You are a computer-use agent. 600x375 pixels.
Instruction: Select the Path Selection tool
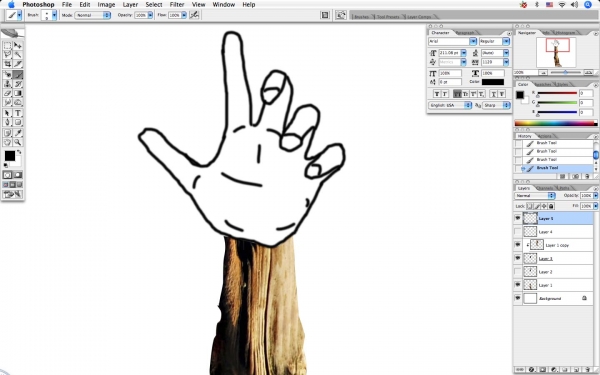click(x=7, y=113)
